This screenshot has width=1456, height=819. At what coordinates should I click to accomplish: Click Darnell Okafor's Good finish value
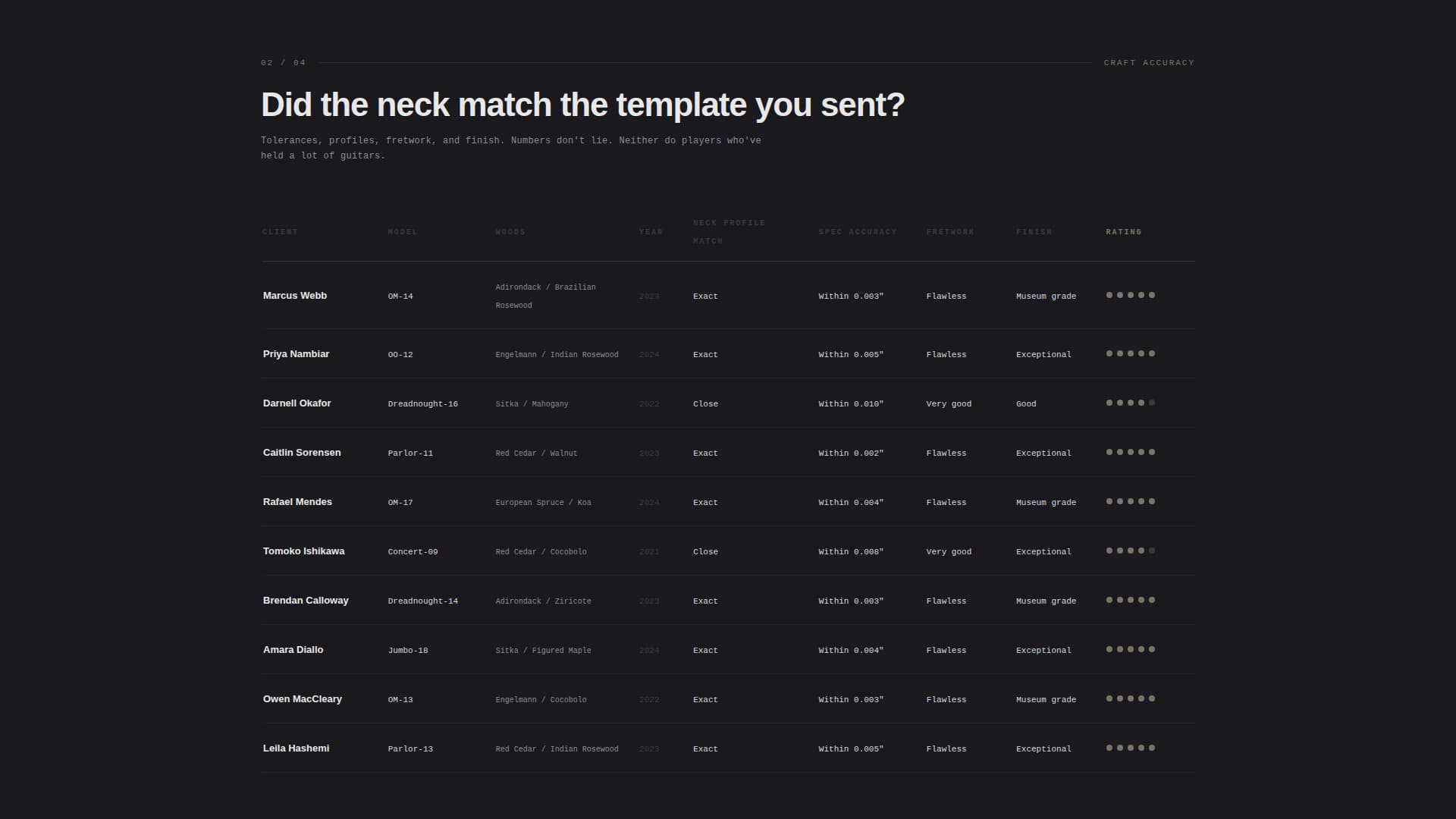1026,404
